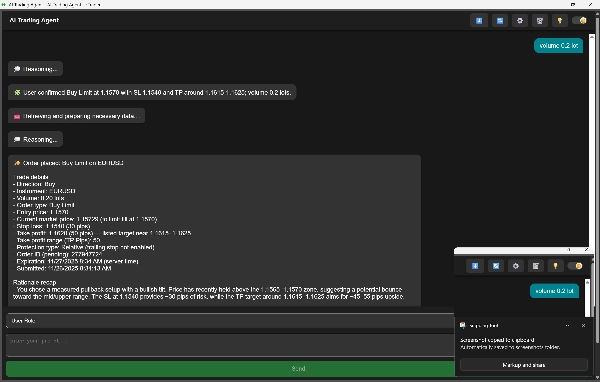Click the 'Protection type: Relative' line
Screen dimensions: 600x382
(84, 247)
